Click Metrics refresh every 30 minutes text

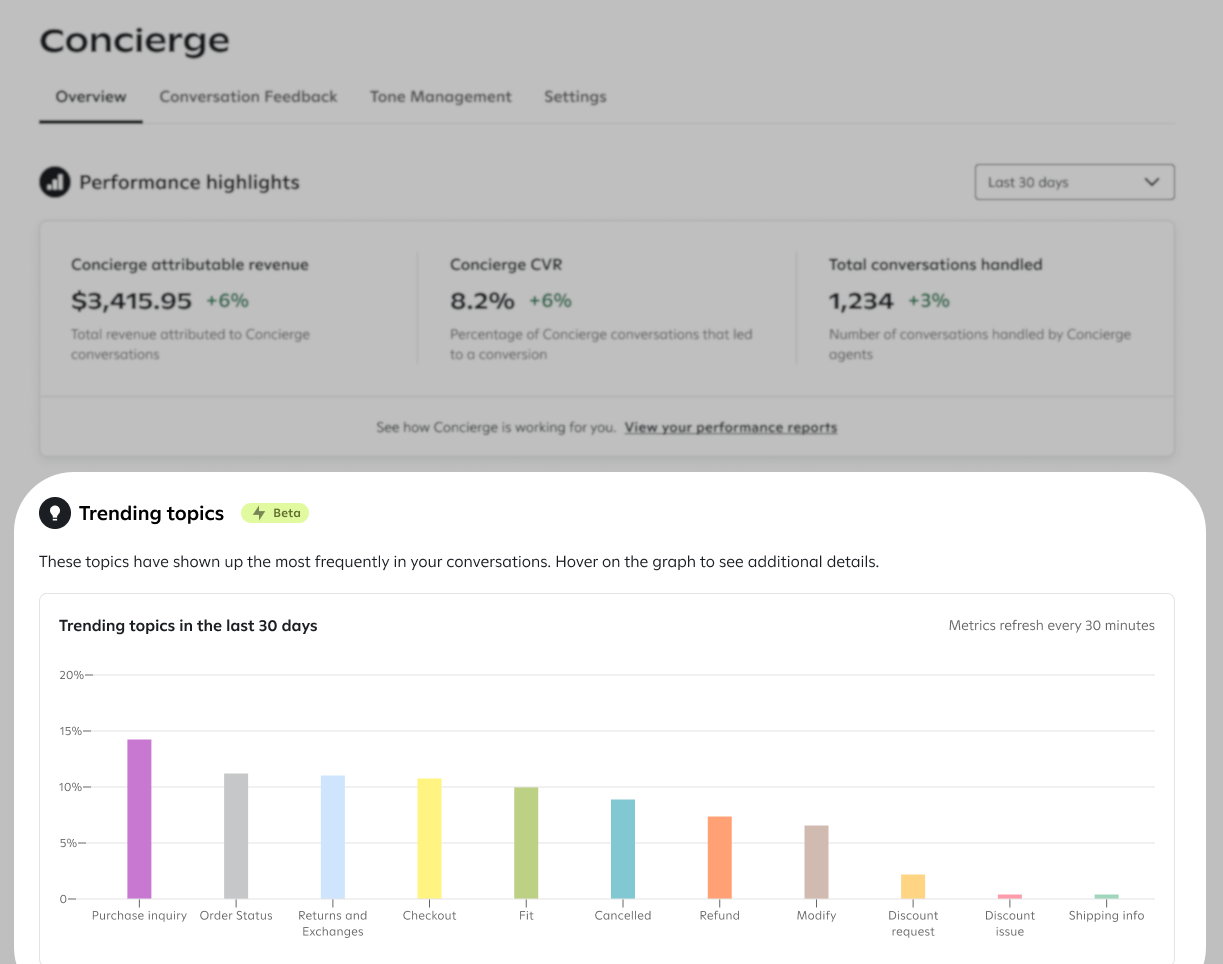pyautogui.click(x=1052, y=626)
